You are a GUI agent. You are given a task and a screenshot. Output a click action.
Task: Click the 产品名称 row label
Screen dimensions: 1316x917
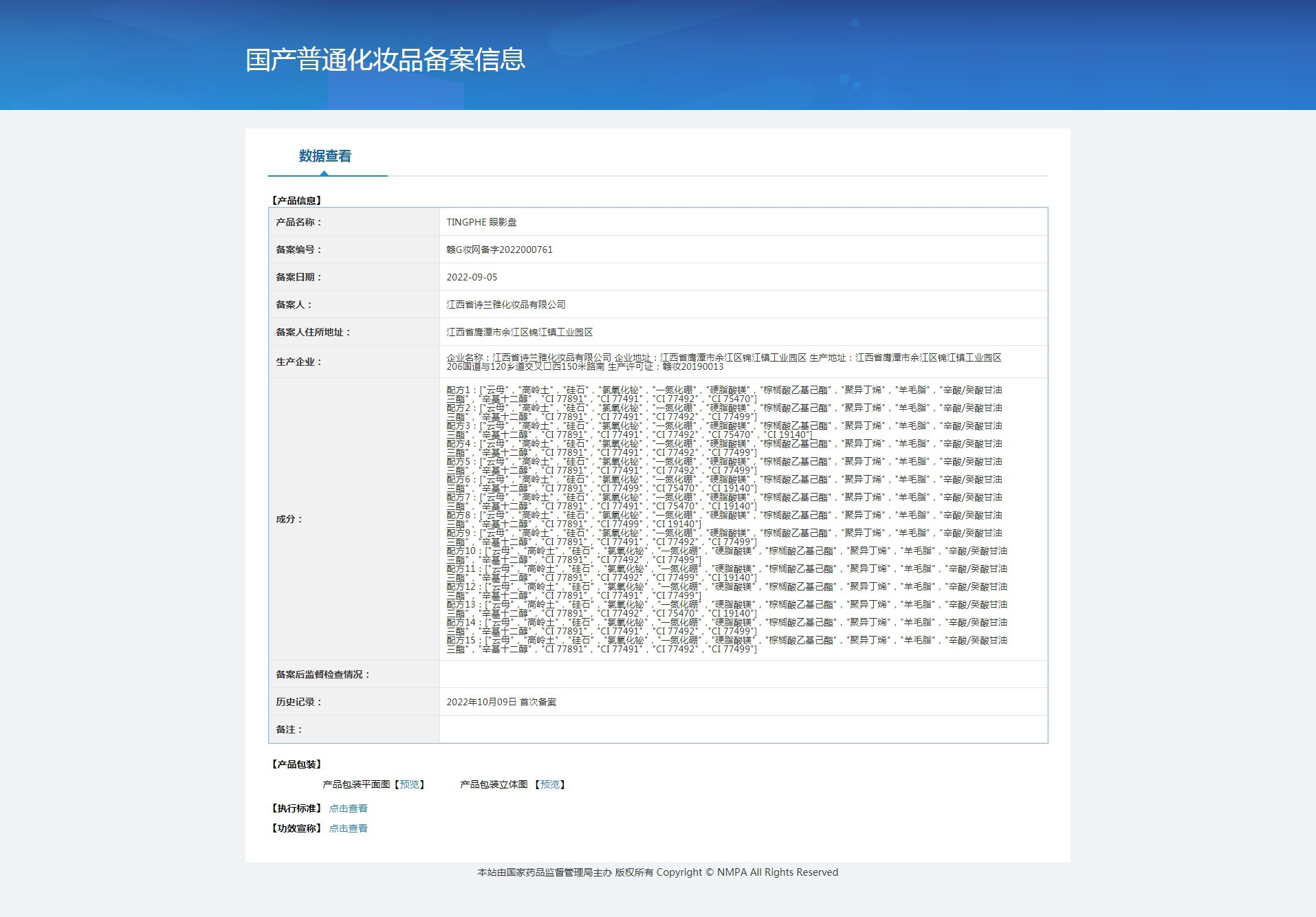299,222
